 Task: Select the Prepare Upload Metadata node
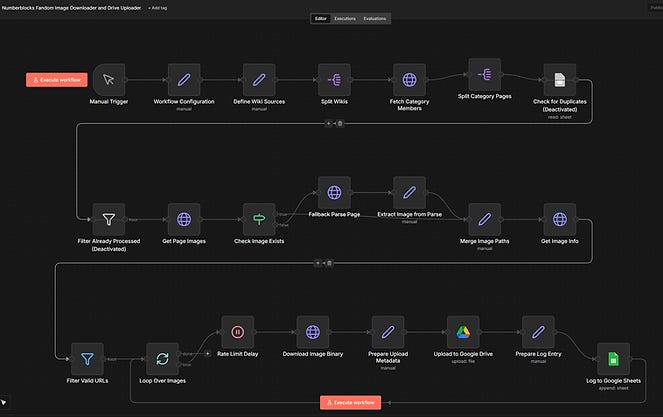388,332
